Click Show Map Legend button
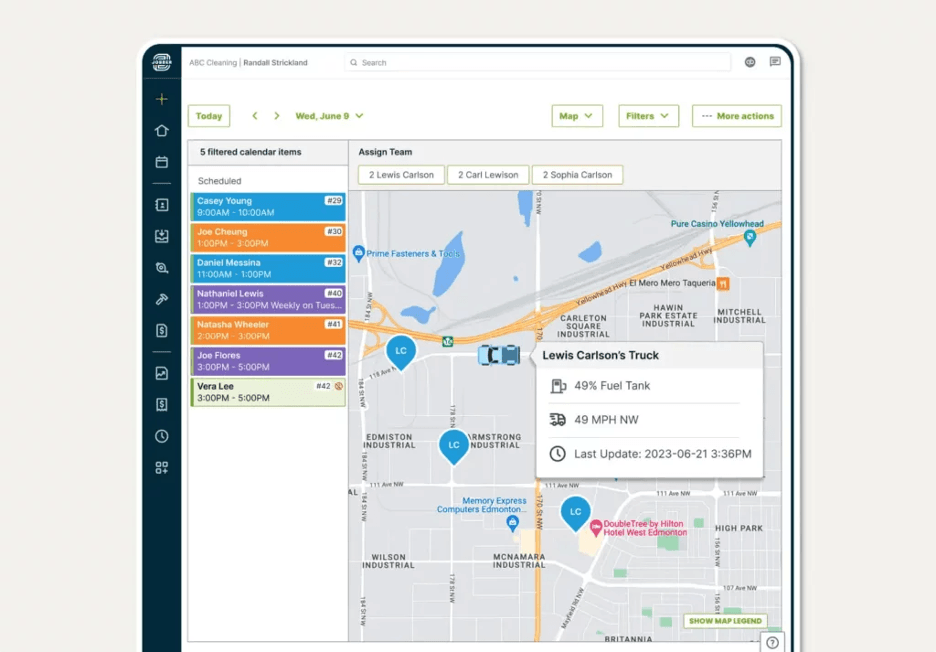This screenshot has height=652, width=936. coord(725,621)
